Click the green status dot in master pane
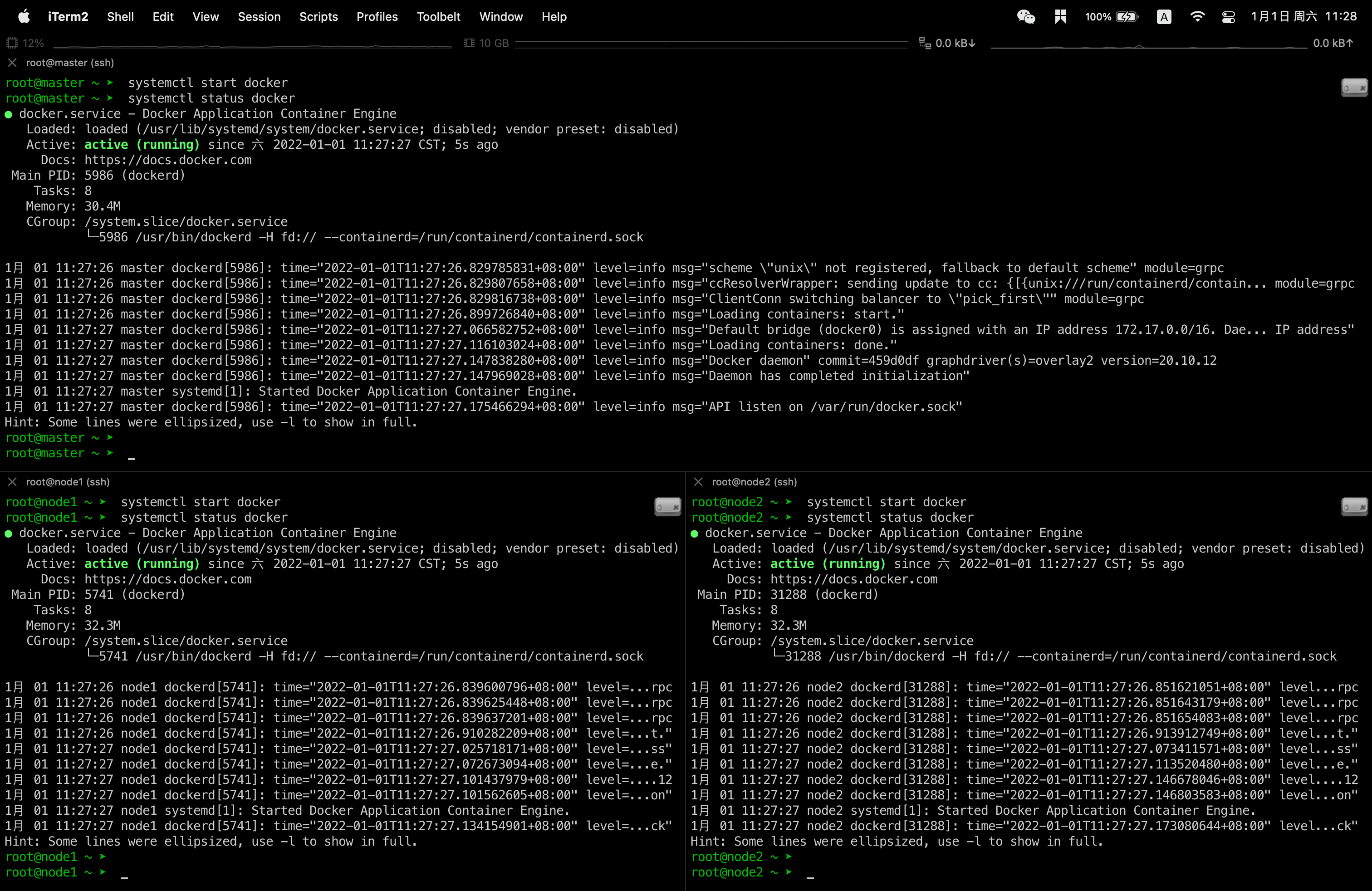 (8, 114)
